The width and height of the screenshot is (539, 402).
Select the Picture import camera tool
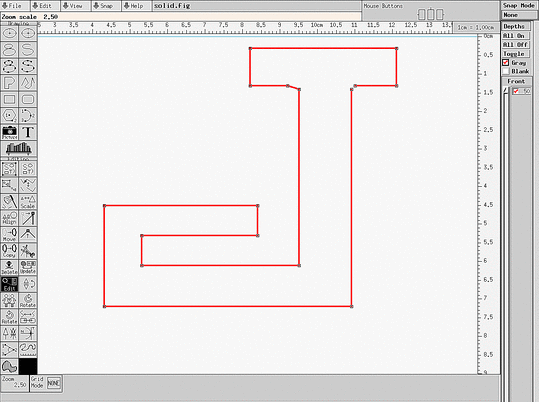coord(10,132)
